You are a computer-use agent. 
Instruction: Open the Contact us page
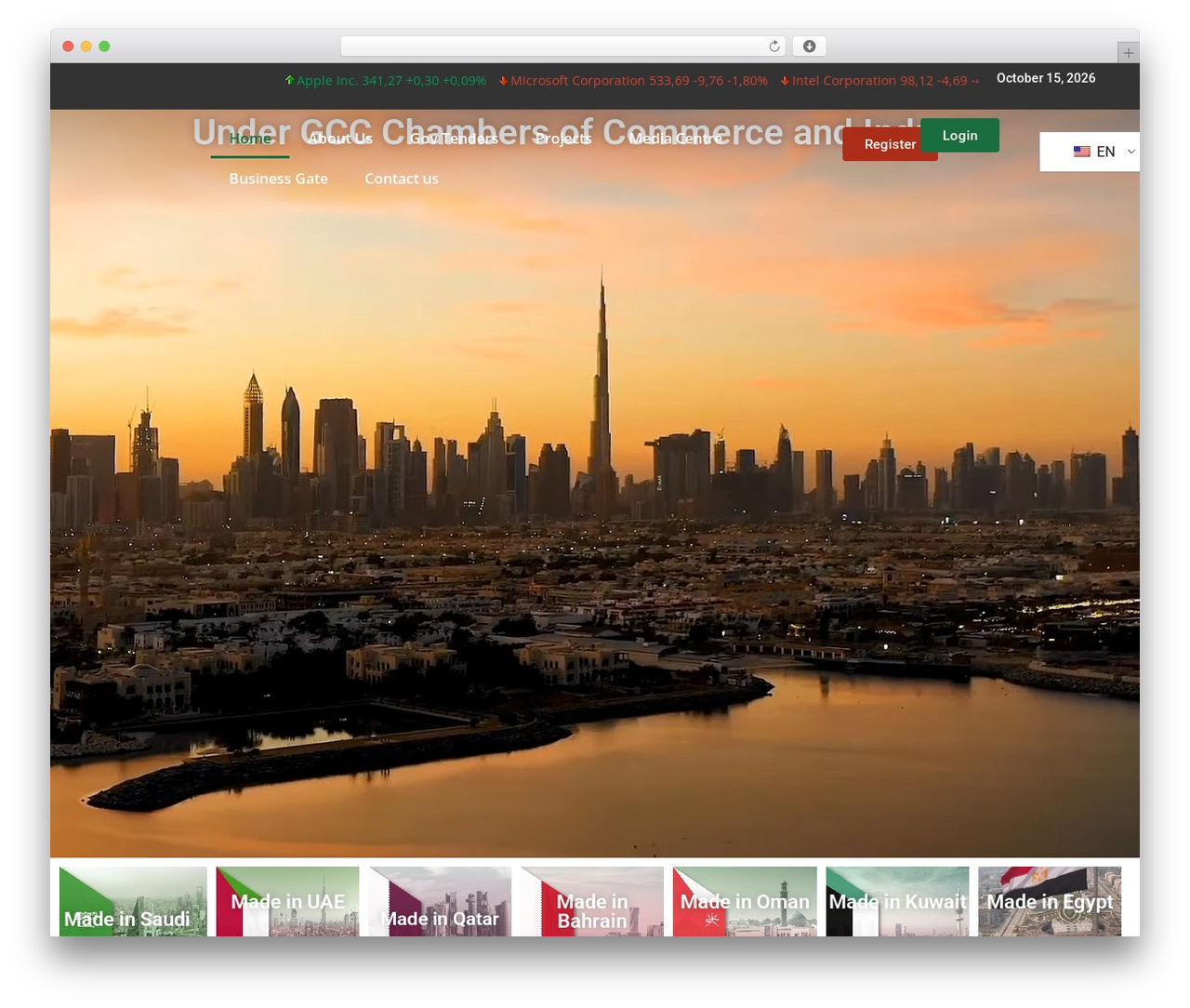click(402, 179)
